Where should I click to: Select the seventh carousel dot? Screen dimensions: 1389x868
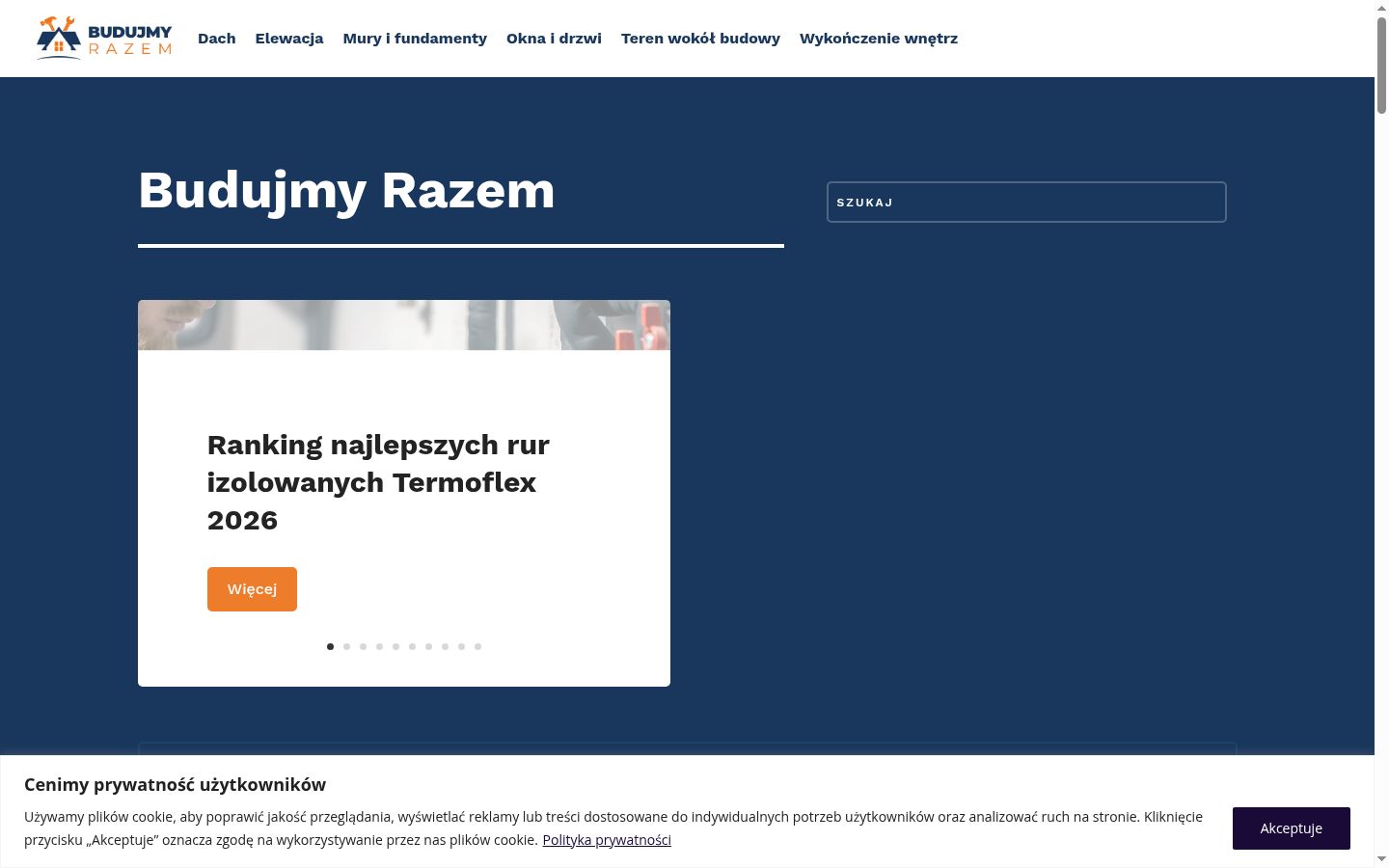(428, 646)
